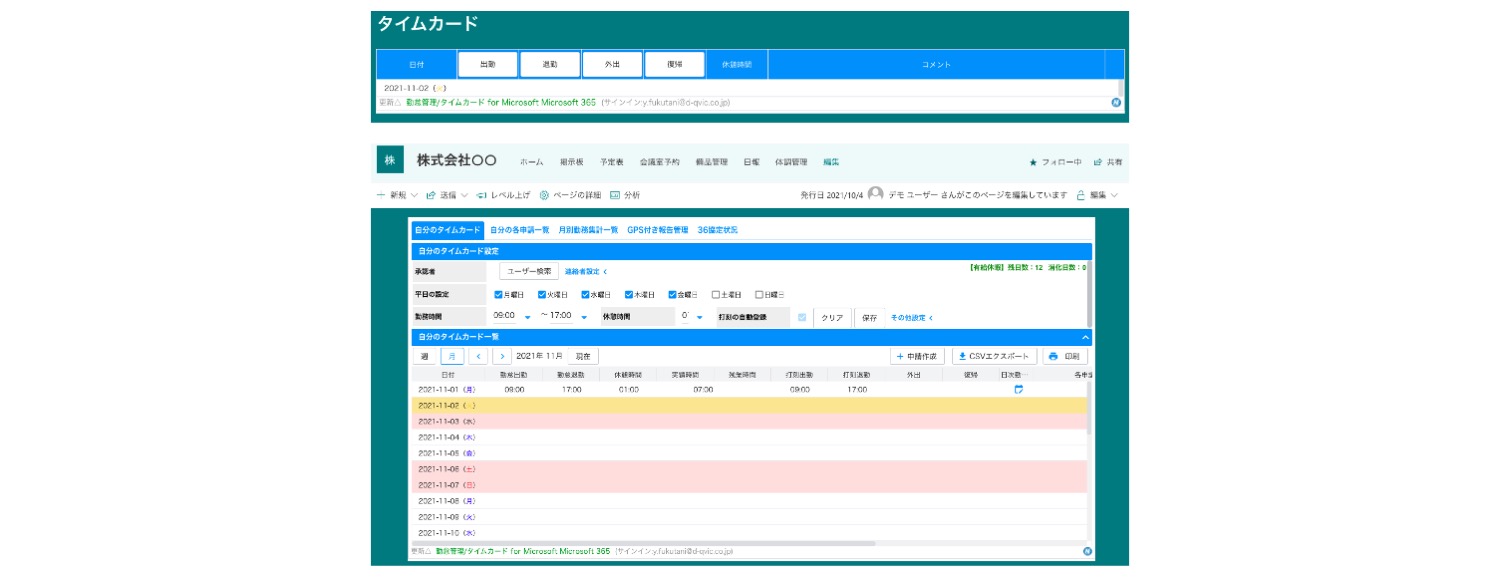Switch to 月別勤務集計一覧 tab
Image resolution: width=1500 pixels, height=584 pixels.
588,230
